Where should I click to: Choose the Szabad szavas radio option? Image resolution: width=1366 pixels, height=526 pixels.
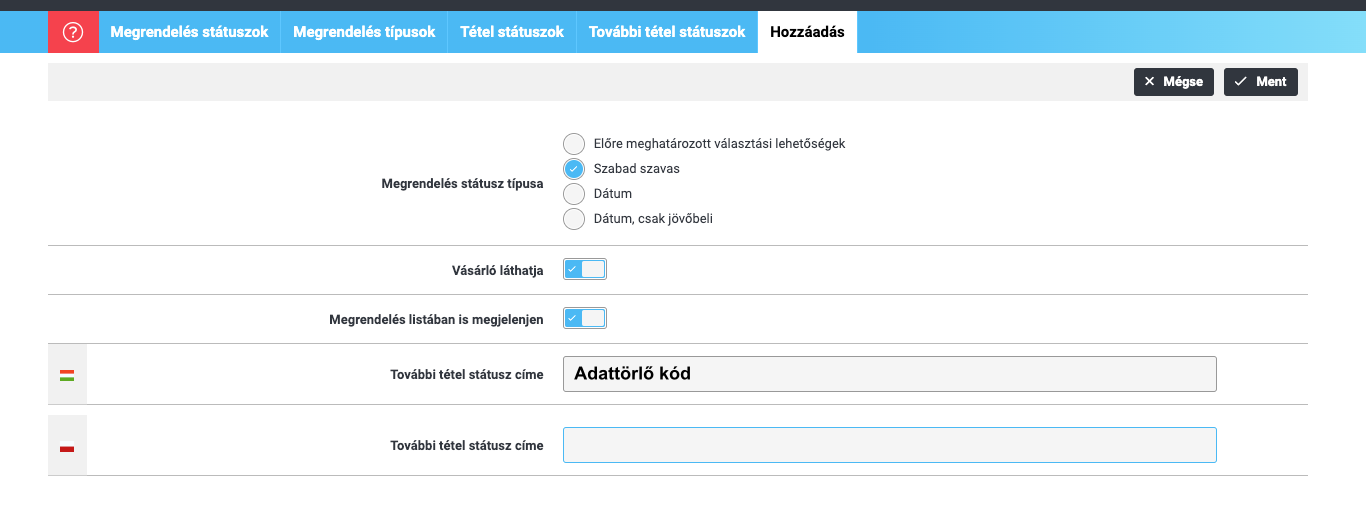574,169
